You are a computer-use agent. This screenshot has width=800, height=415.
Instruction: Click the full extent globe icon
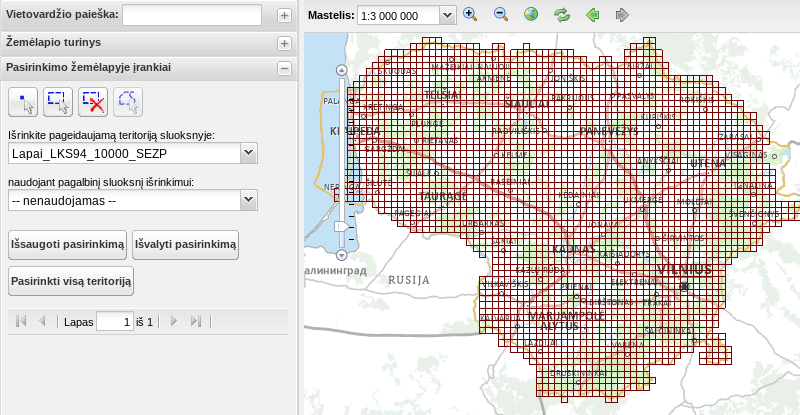pos(531,14)
